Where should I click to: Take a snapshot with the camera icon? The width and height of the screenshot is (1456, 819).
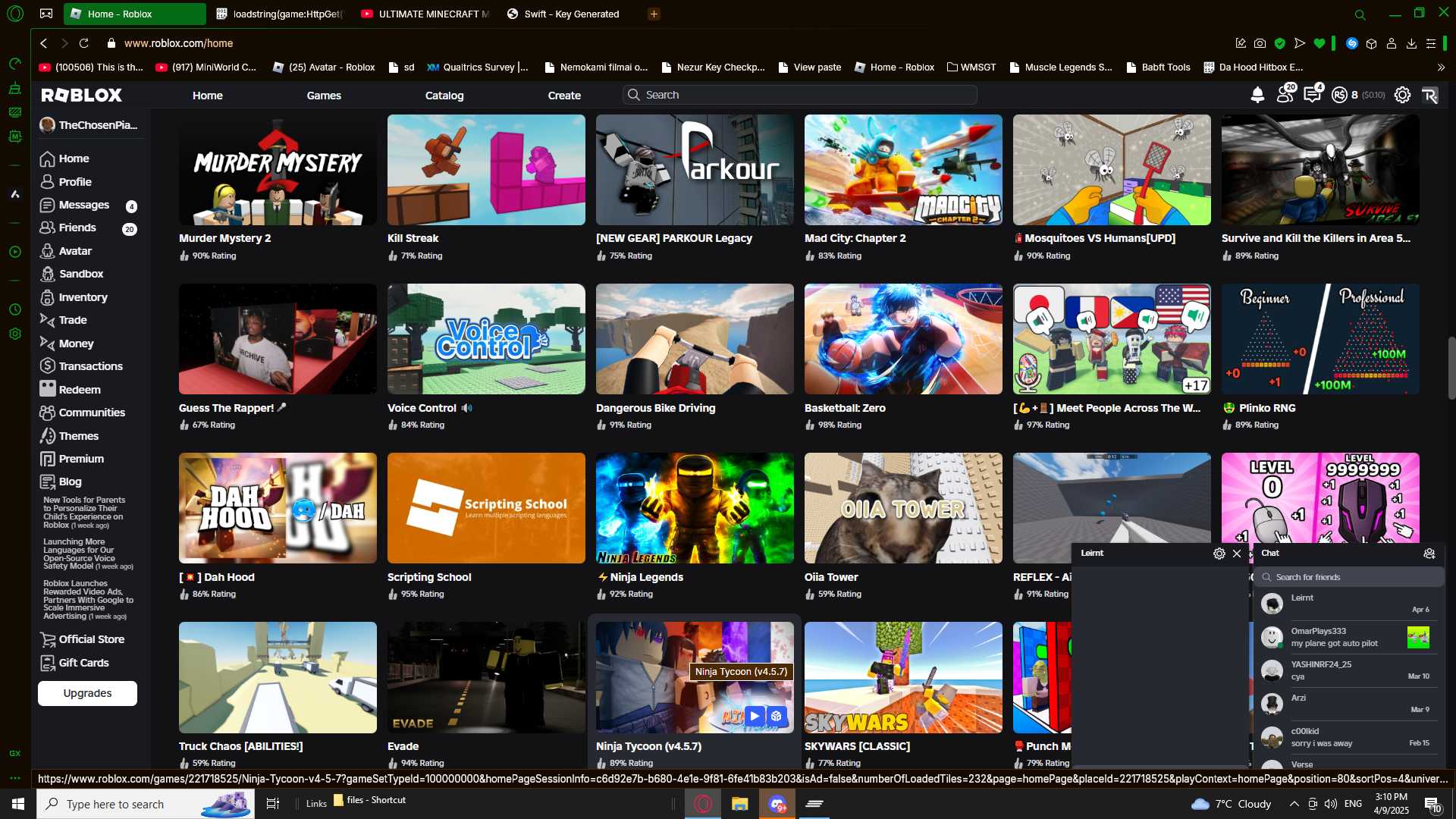[x=1260, y=43]
